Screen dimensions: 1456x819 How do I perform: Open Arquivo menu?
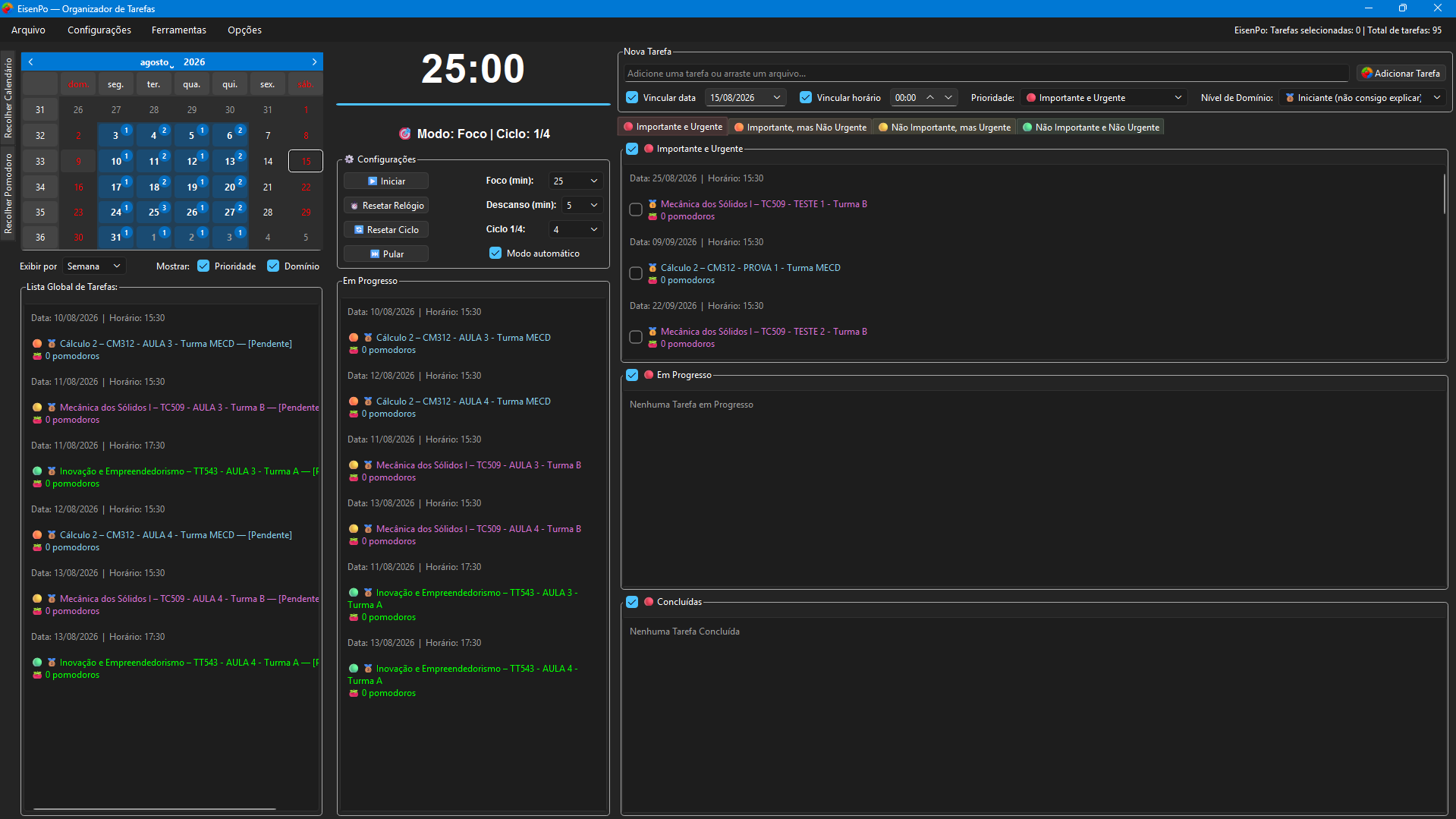[x=28, y=30]
